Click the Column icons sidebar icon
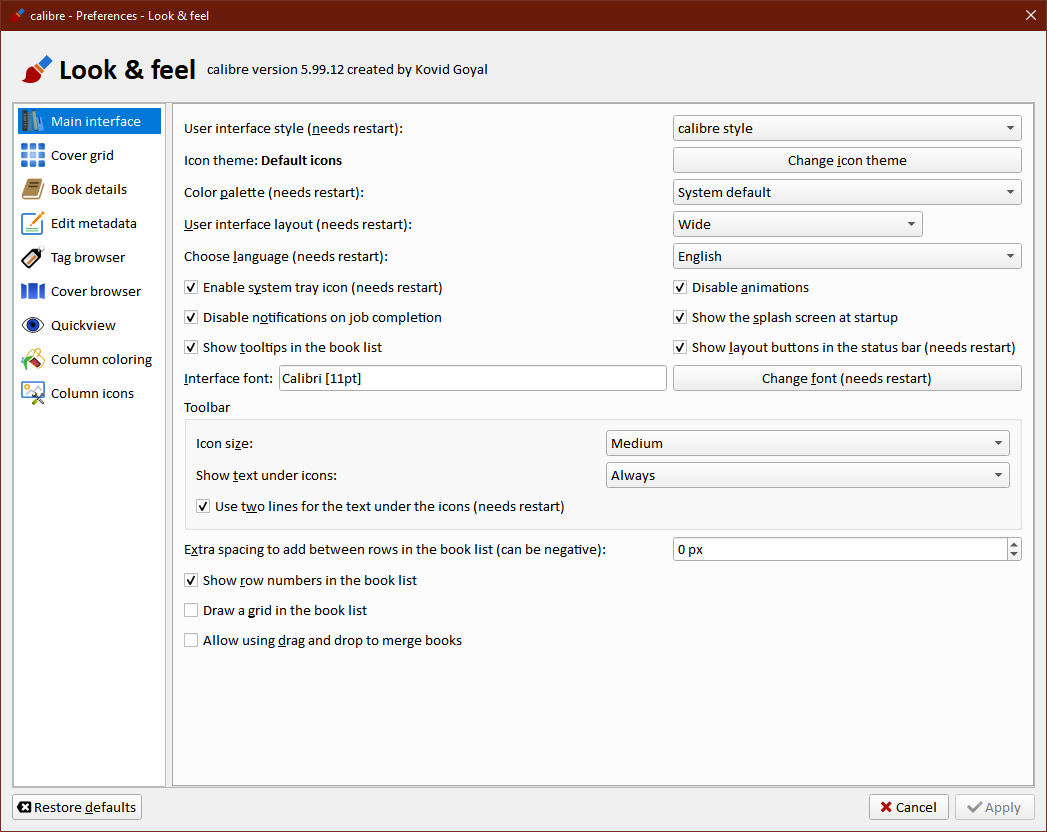This screenshot has width=1047, height=832. [33, 393]
